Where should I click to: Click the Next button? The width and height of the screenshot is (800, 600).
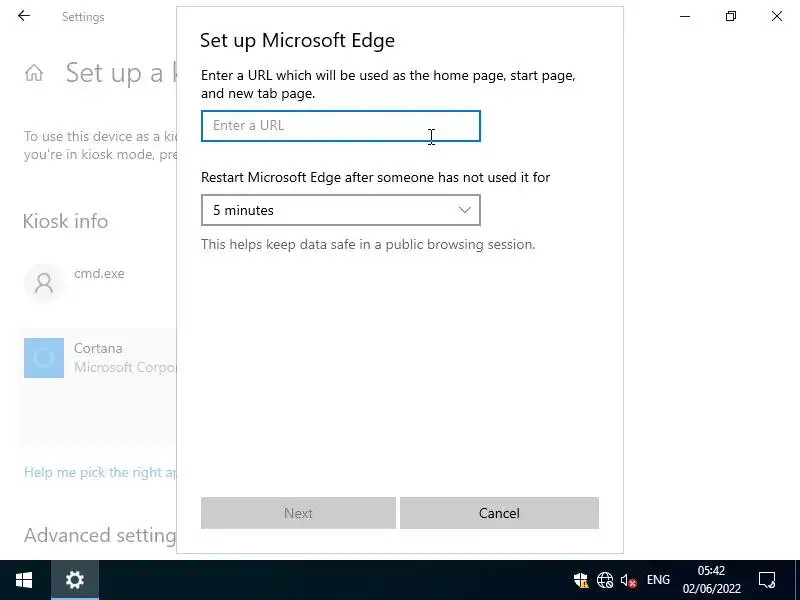coord(298,513)
